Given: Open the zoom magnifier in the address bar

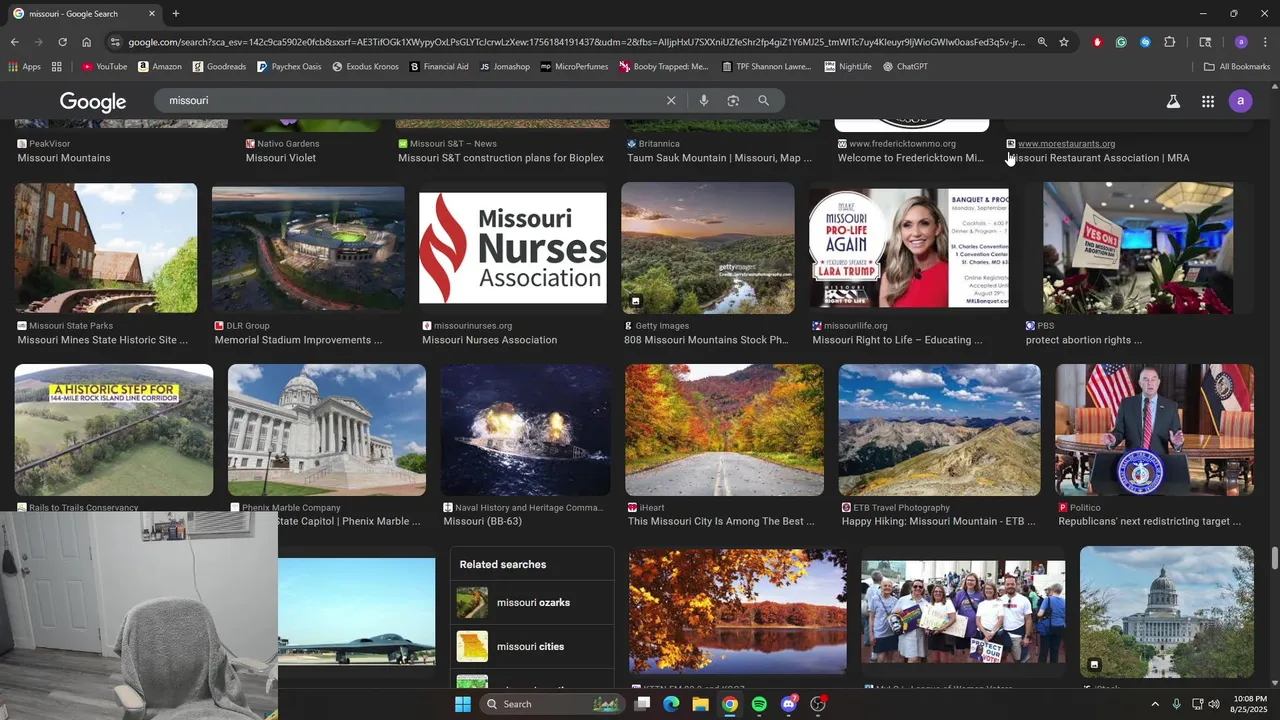Looking at the screenshot, I should click(x=1042, y=42).
